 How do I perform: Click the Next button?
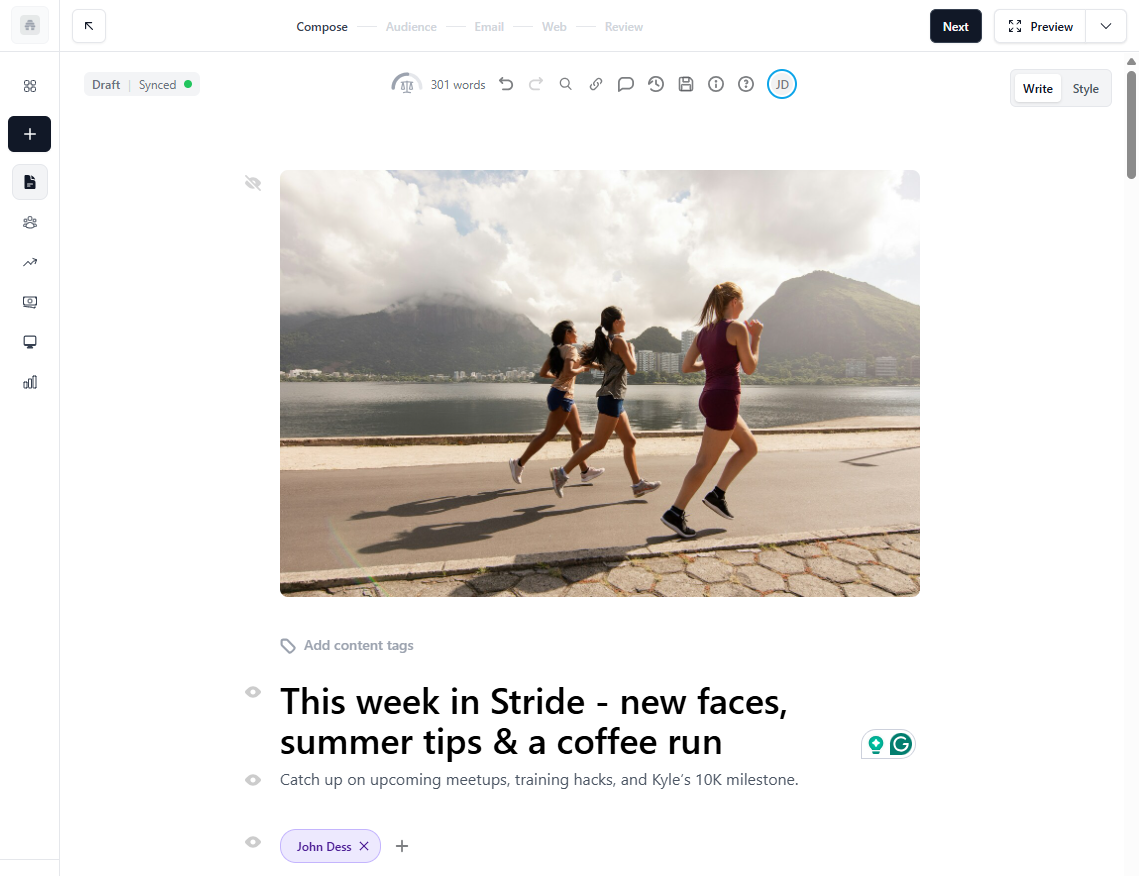[956, 26]
